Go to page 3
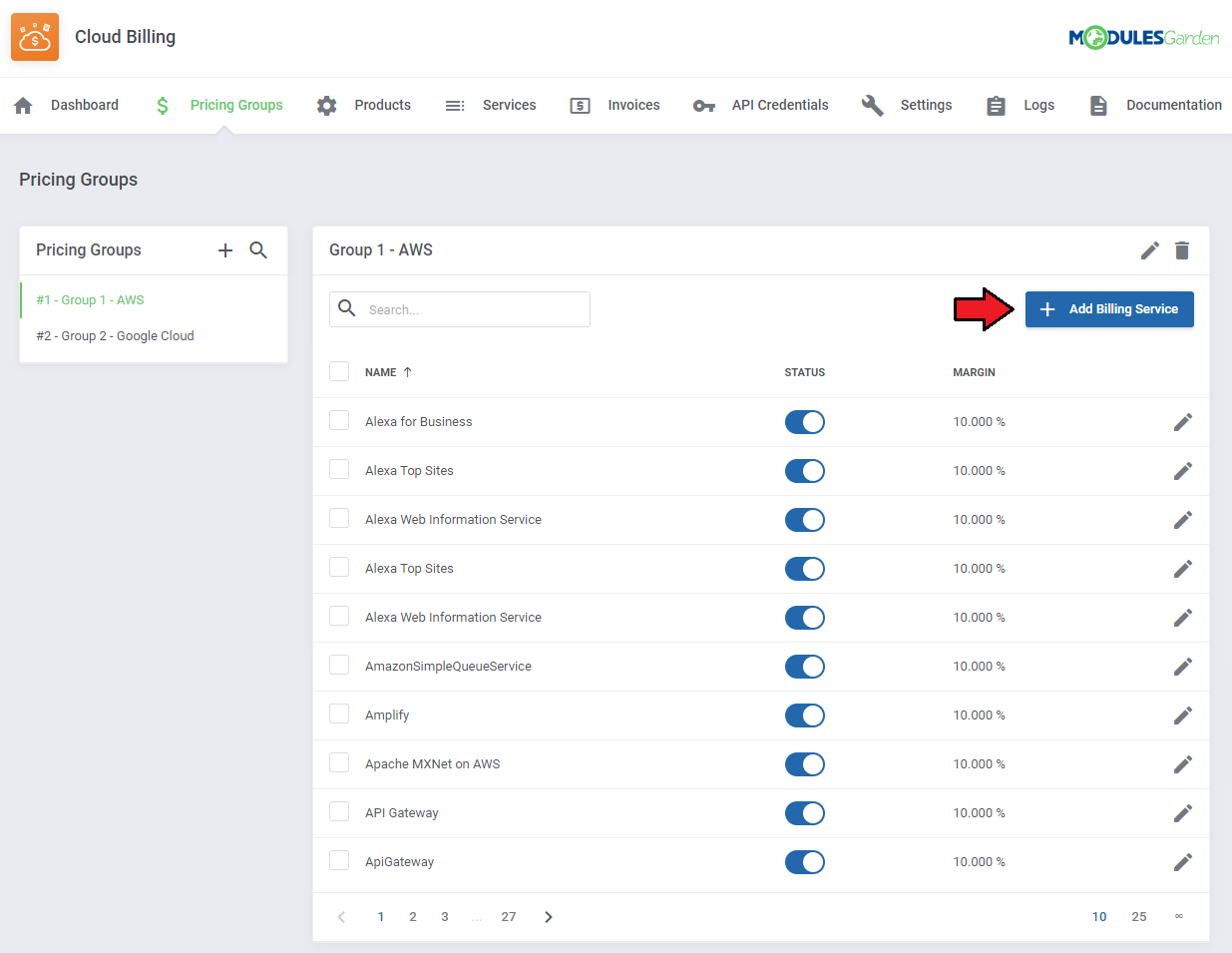The height and width of the screenshot is (953, 1232). pyautogui.click(x=445, y=917)
